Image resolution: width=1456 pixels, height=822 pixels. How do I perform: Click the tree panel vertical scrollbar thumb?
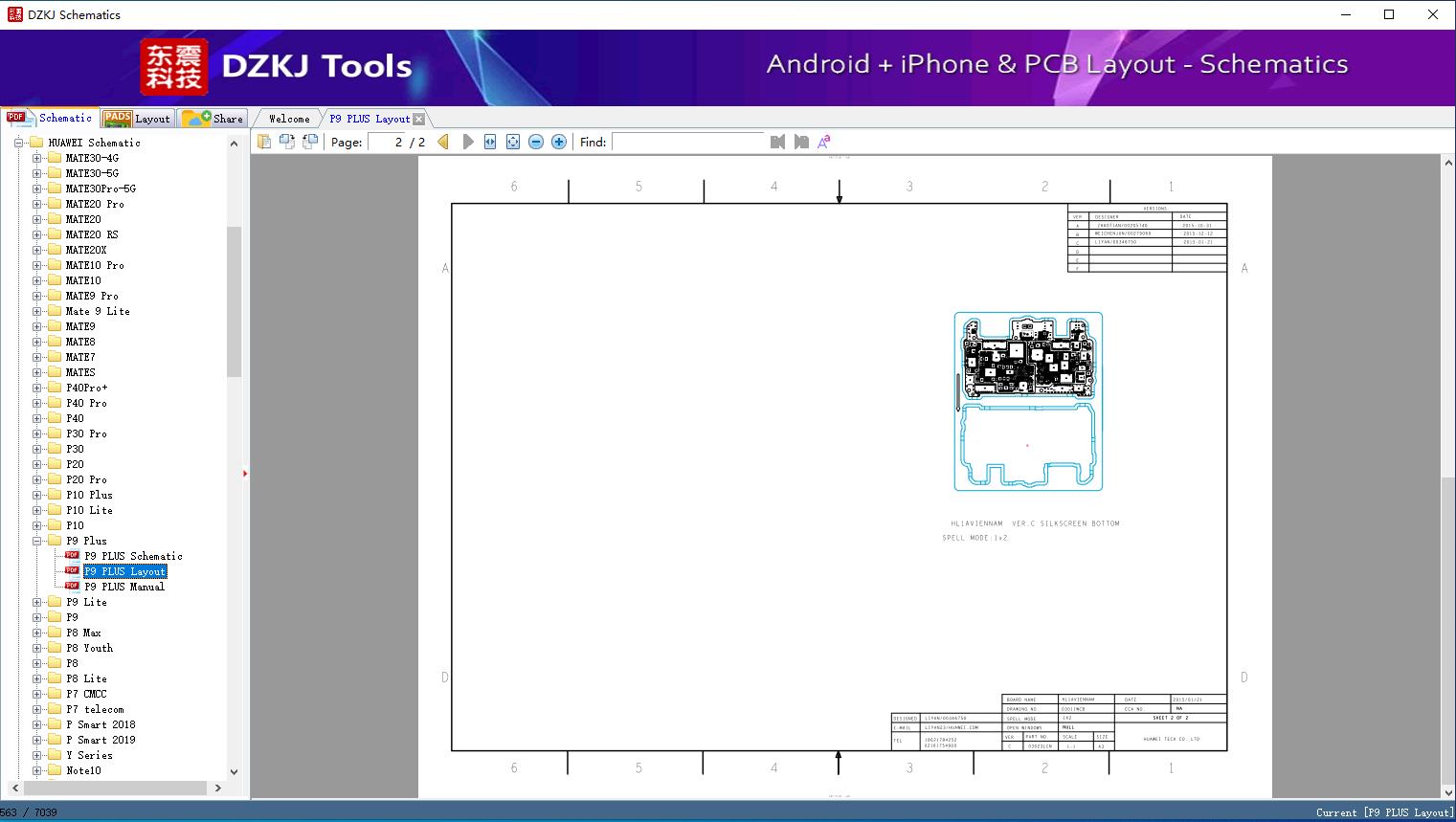[234, 301]
